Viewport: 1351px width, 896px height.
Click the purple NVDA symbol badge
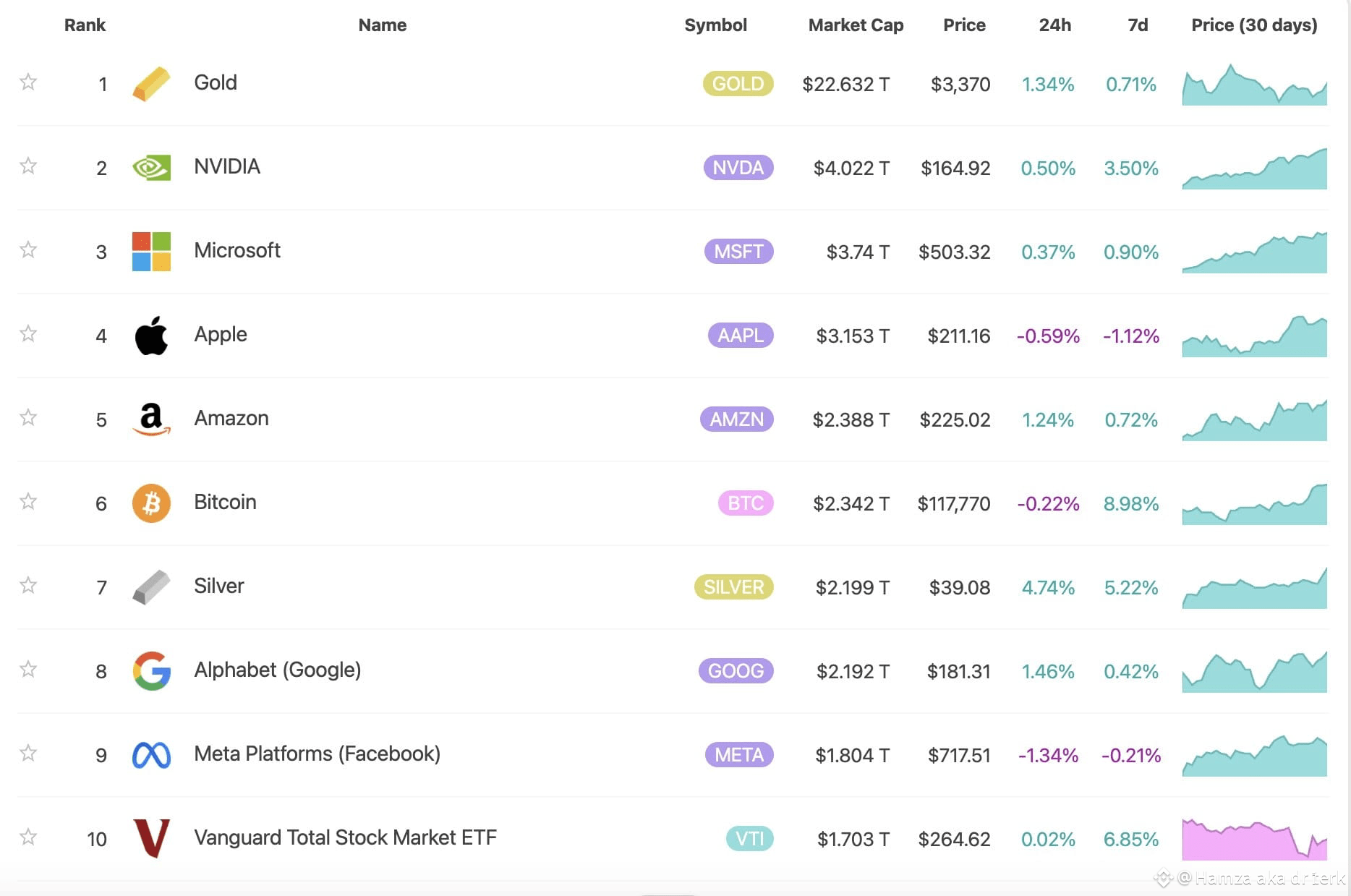coord(738,168)
